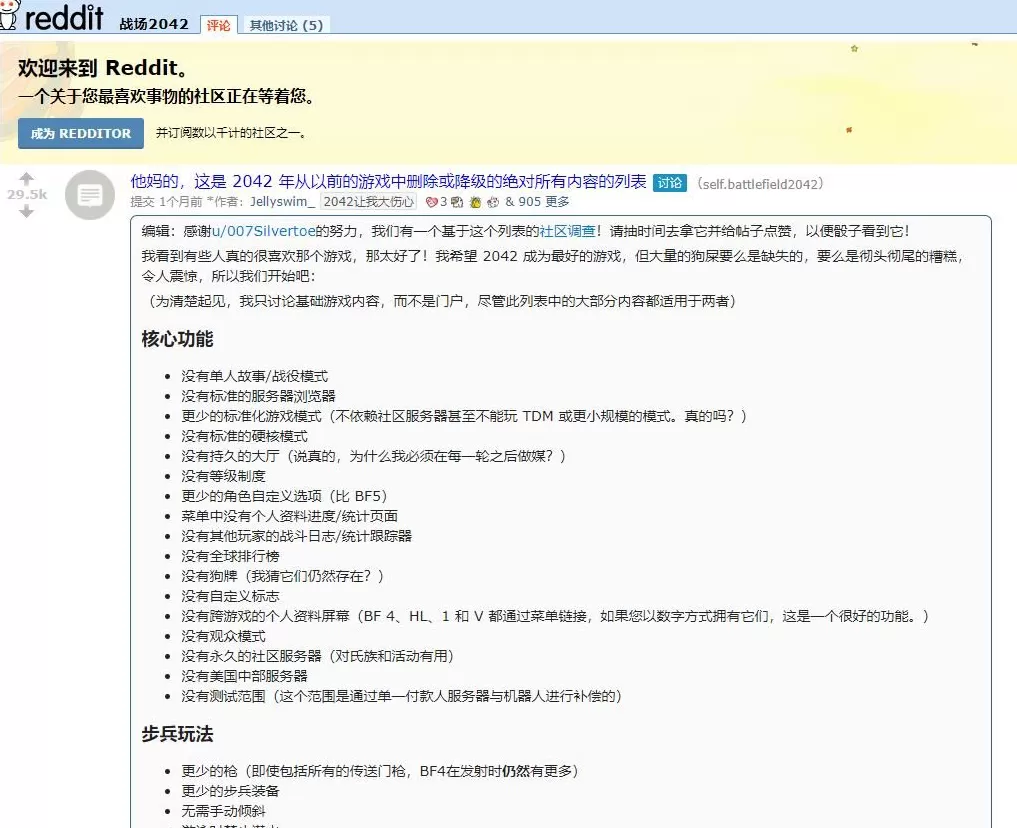This screenshot has height=828, width=1017.
Task: Click the first award icon with count 3
Action: 432,202
